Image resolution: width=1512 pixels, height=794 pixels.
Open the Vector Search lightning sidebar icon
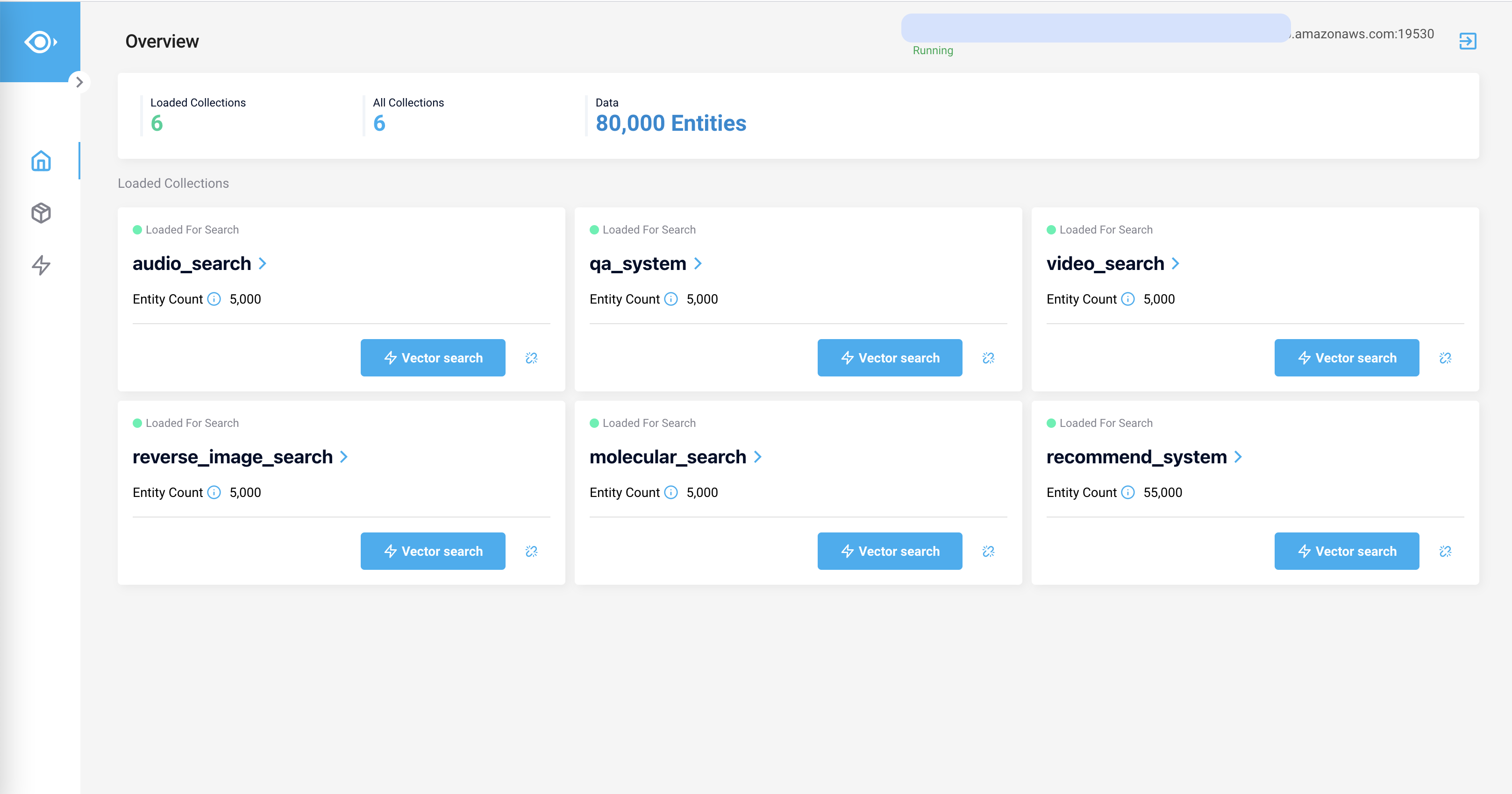41,265
